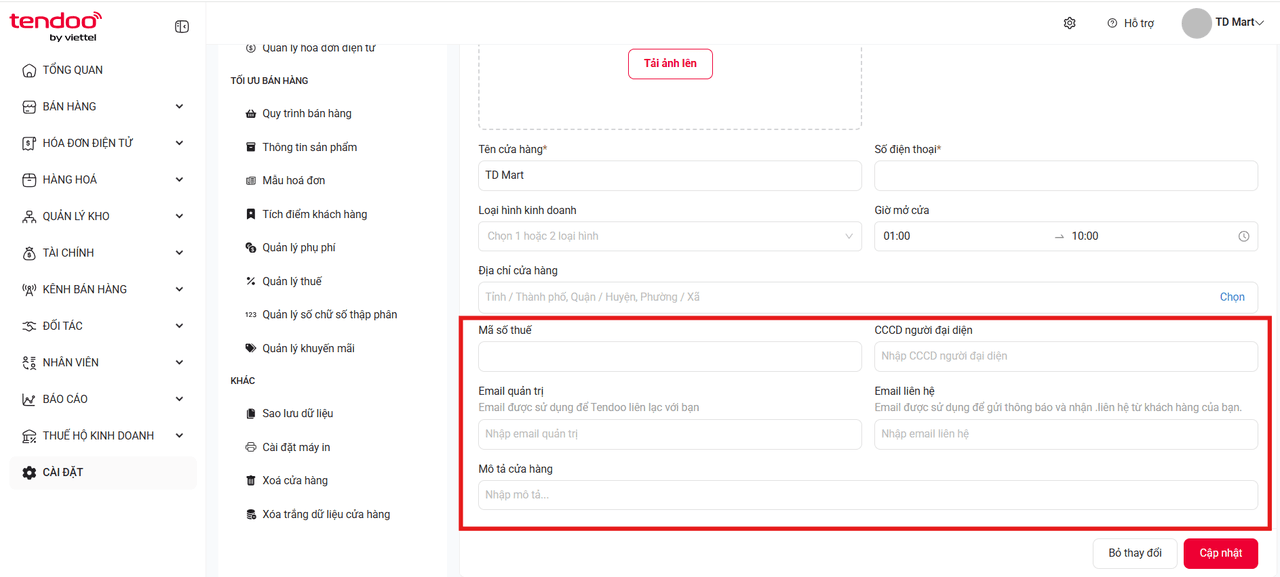
Task: Click the Xoá cửa hàng trash icon
Action: coord(251,481)
